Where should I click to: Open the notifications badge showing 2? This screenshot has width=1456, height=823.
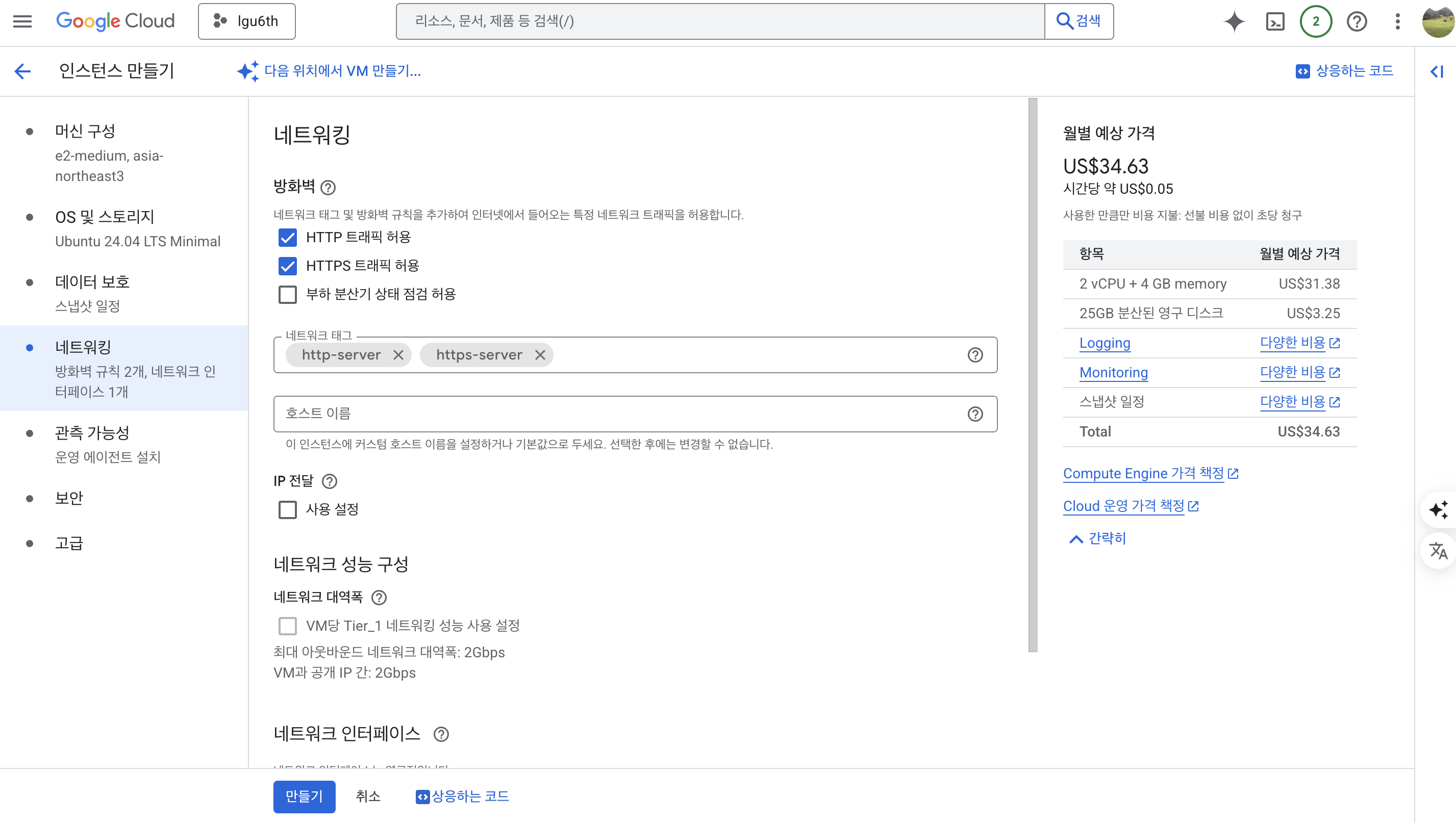coord(1316,21)
